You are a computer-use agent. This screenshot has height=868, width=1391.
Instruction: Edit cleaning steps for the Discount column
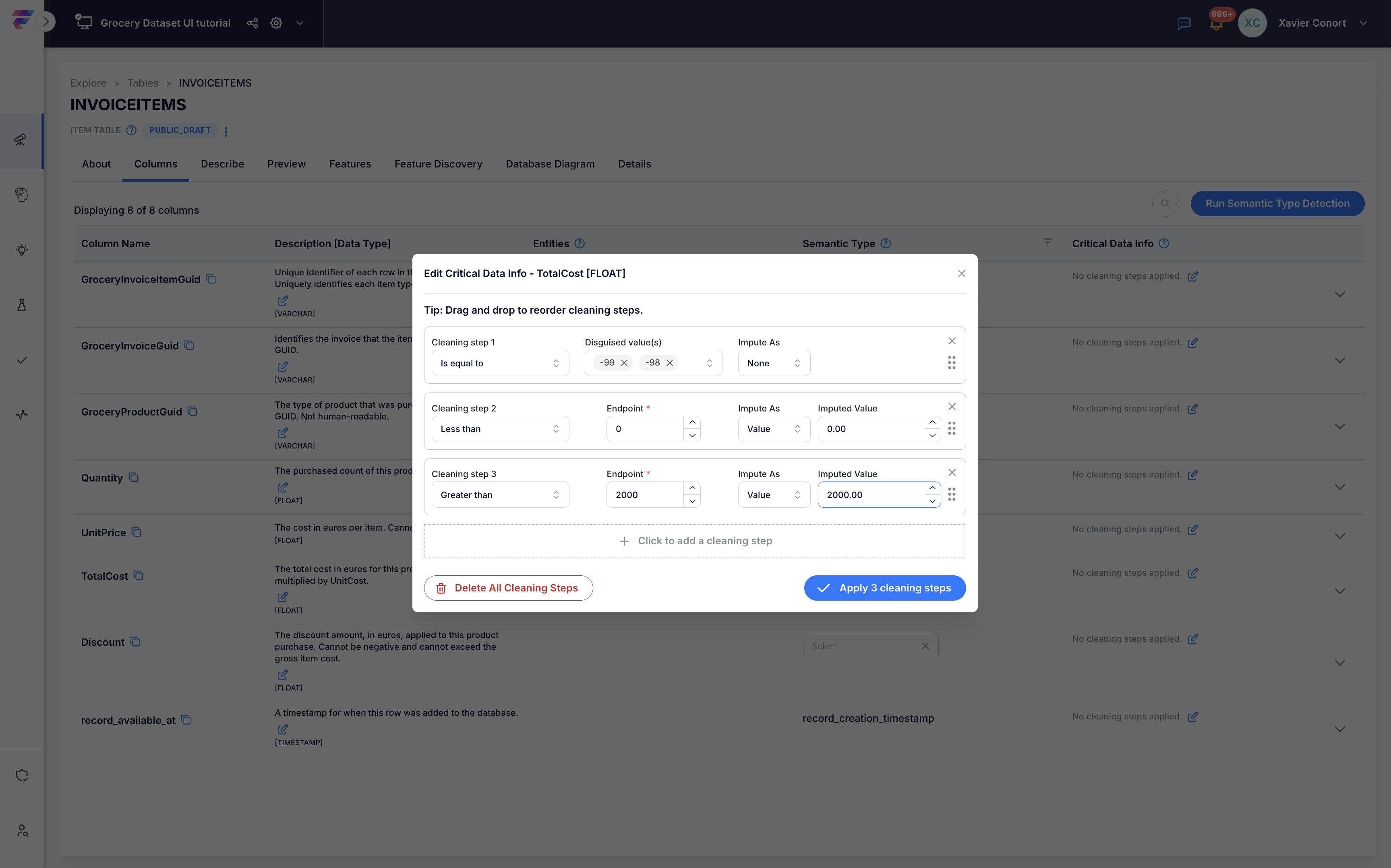tap(1193, 639)
